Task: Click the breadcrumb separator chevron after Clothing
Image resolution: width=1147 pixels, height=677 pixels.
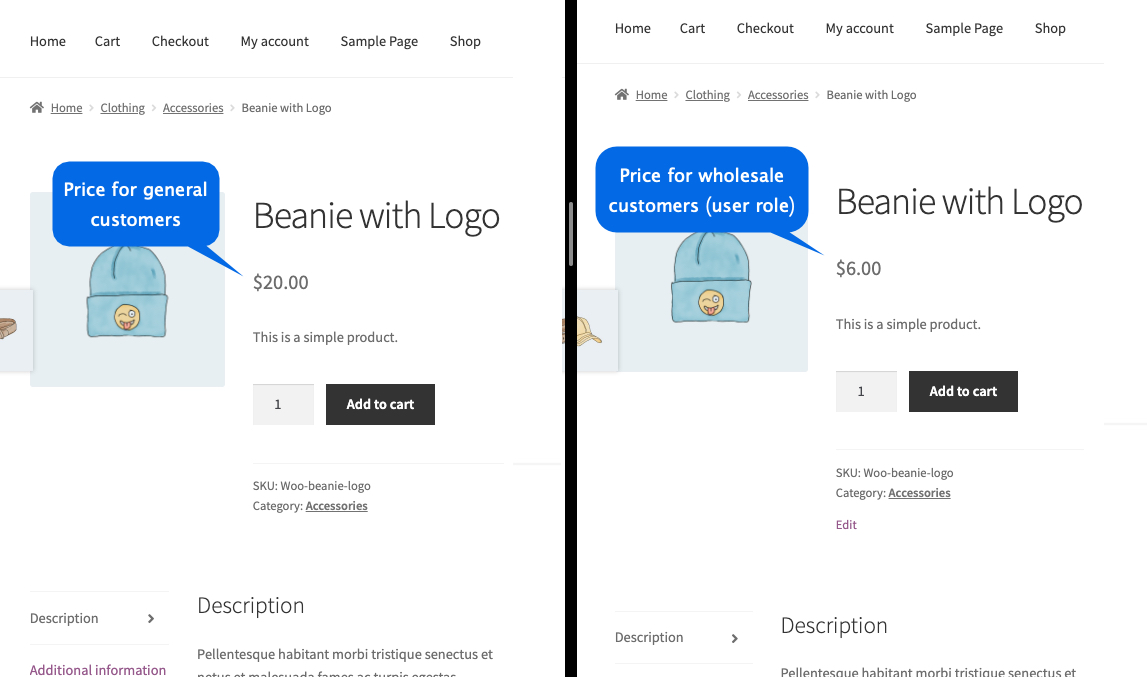Action: [152, 107]
